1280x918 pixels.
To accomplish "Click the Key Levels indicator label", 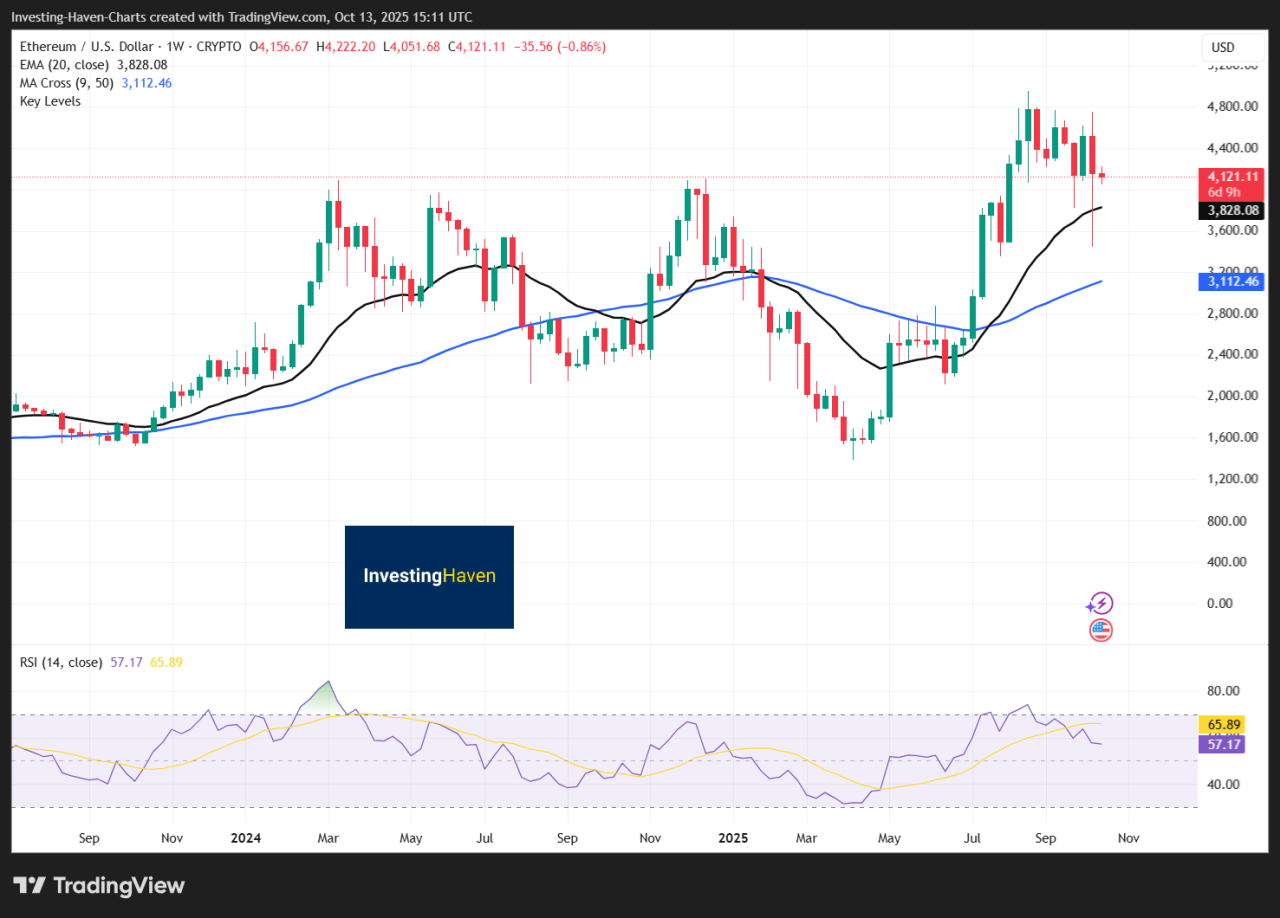I will [50, 101].
